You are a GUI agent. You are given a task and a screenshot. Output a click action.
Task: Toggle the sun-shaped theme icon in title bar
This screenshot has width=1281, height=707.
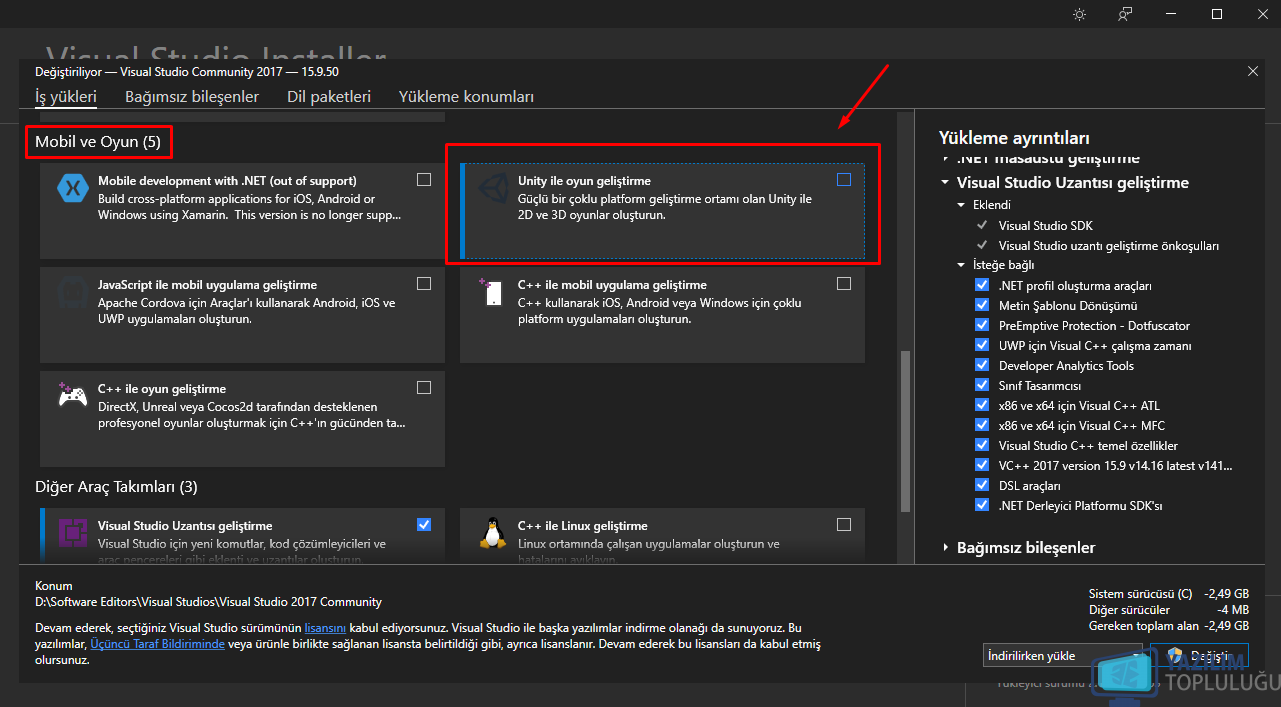[x=1079, y=14]
